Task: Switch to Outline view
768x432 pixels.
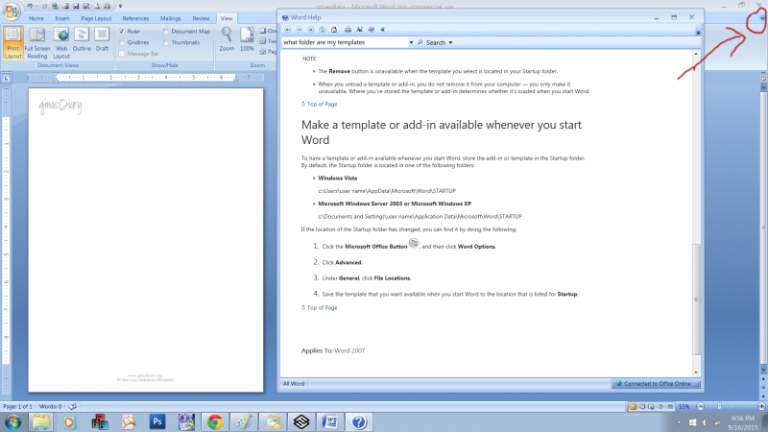Action: (x=82, y=40)
